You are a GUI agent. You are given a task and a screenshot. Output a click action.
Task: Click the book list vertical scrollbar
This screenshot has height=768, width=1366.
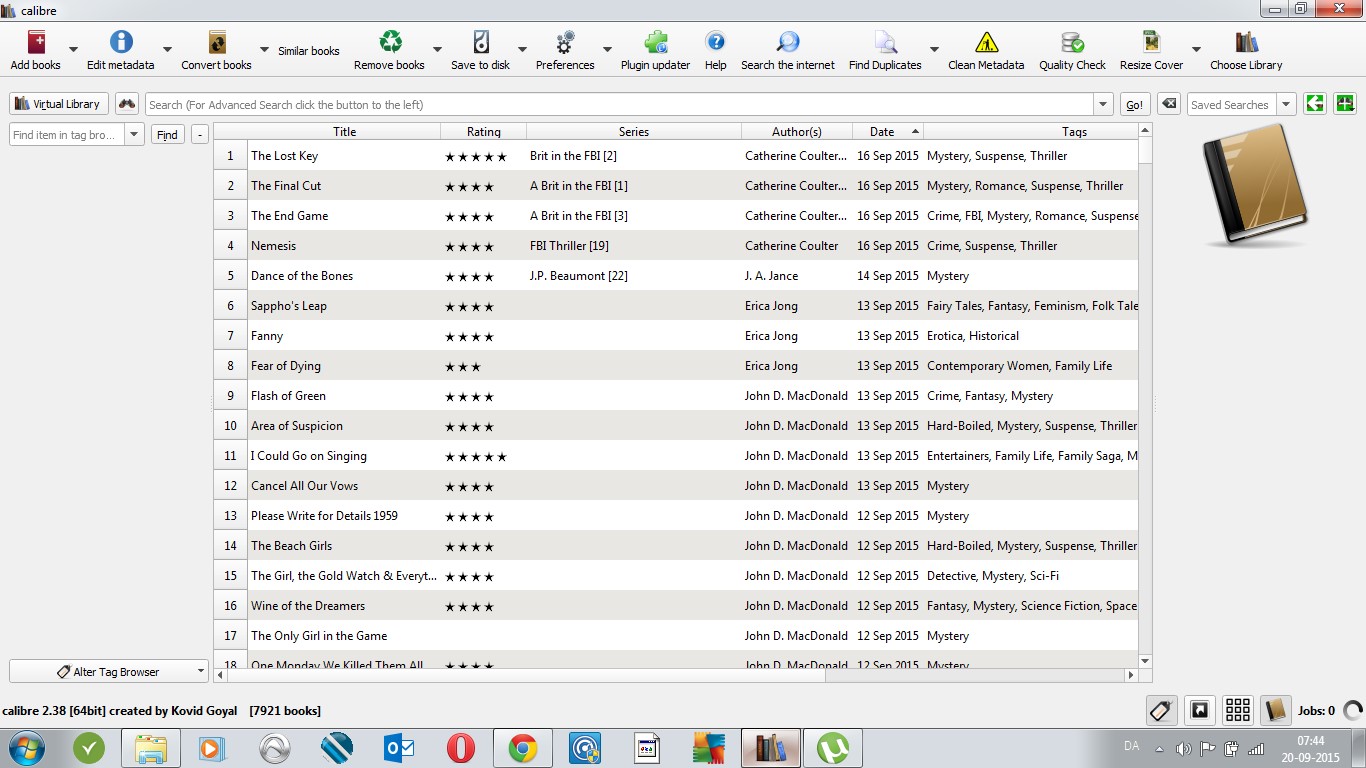click(1146, 395)
